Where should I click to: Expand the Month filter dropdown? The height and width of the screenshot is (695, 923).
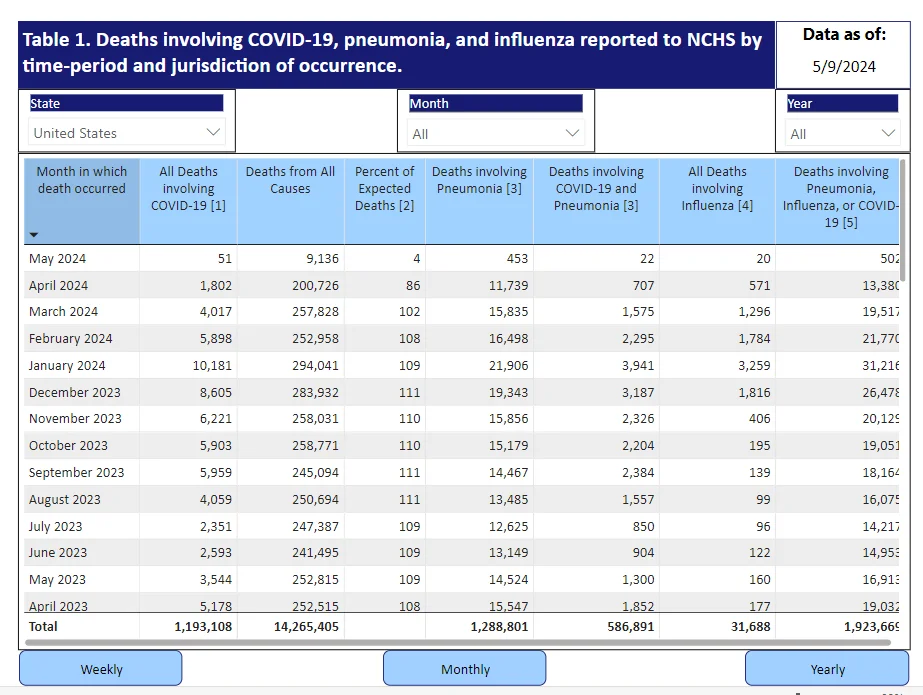coord(496,134)
